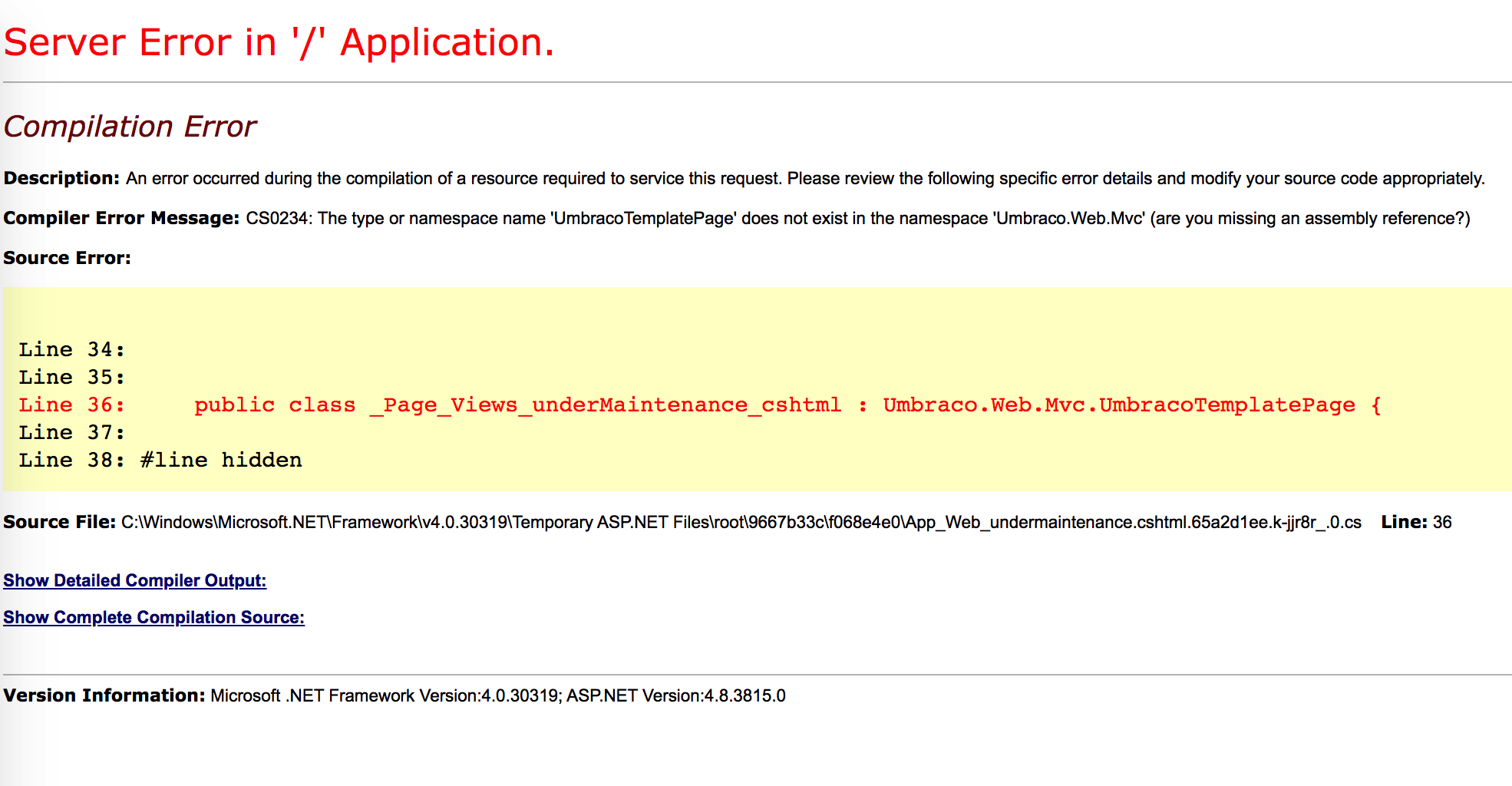This screenshot has width=1512, height=786.
Task: Click the 'Source File:' label
Action: (x=59, y=522)
